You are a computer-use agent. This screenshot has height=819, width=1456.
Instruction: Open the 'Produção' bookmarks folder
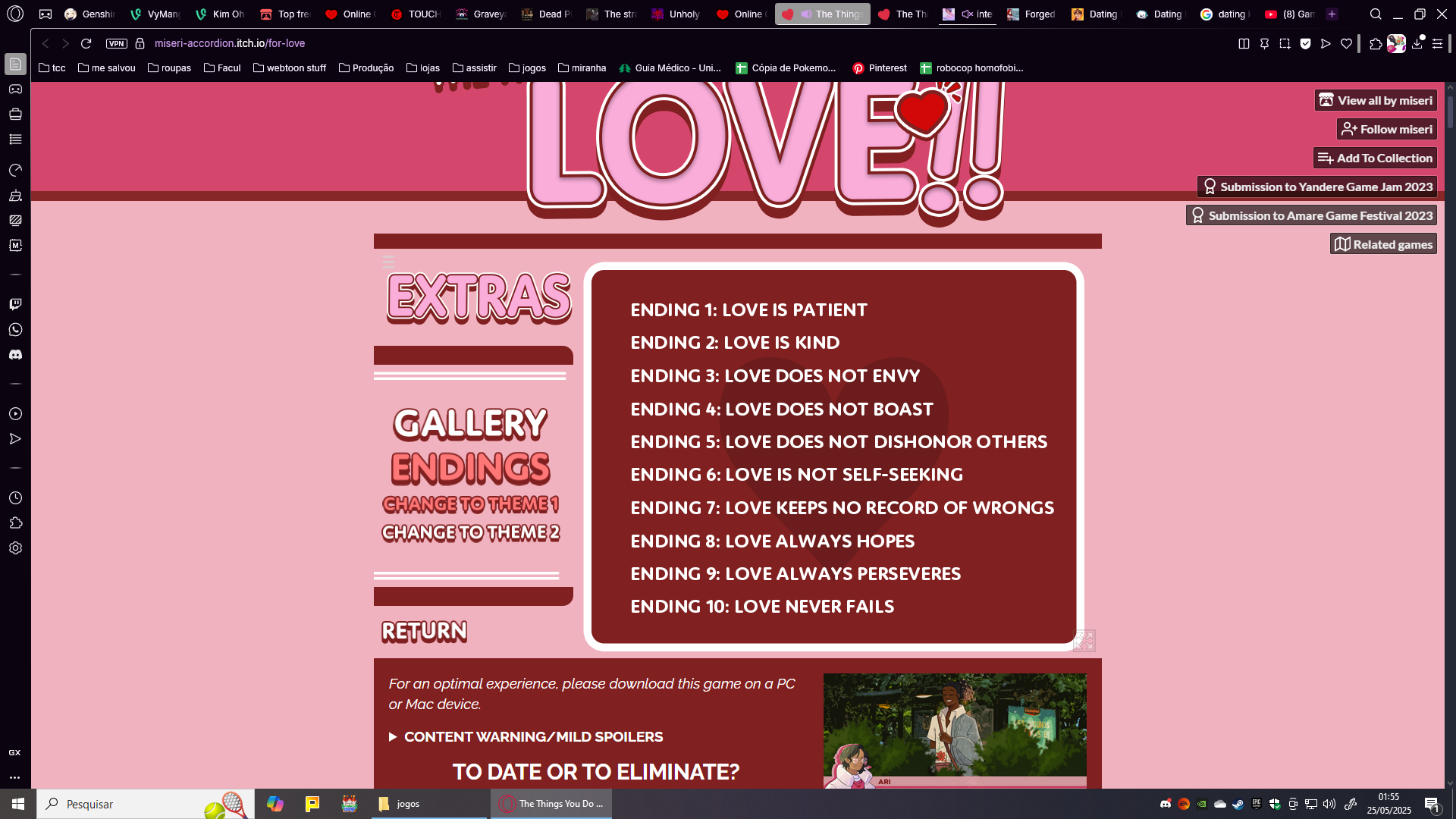366,67
